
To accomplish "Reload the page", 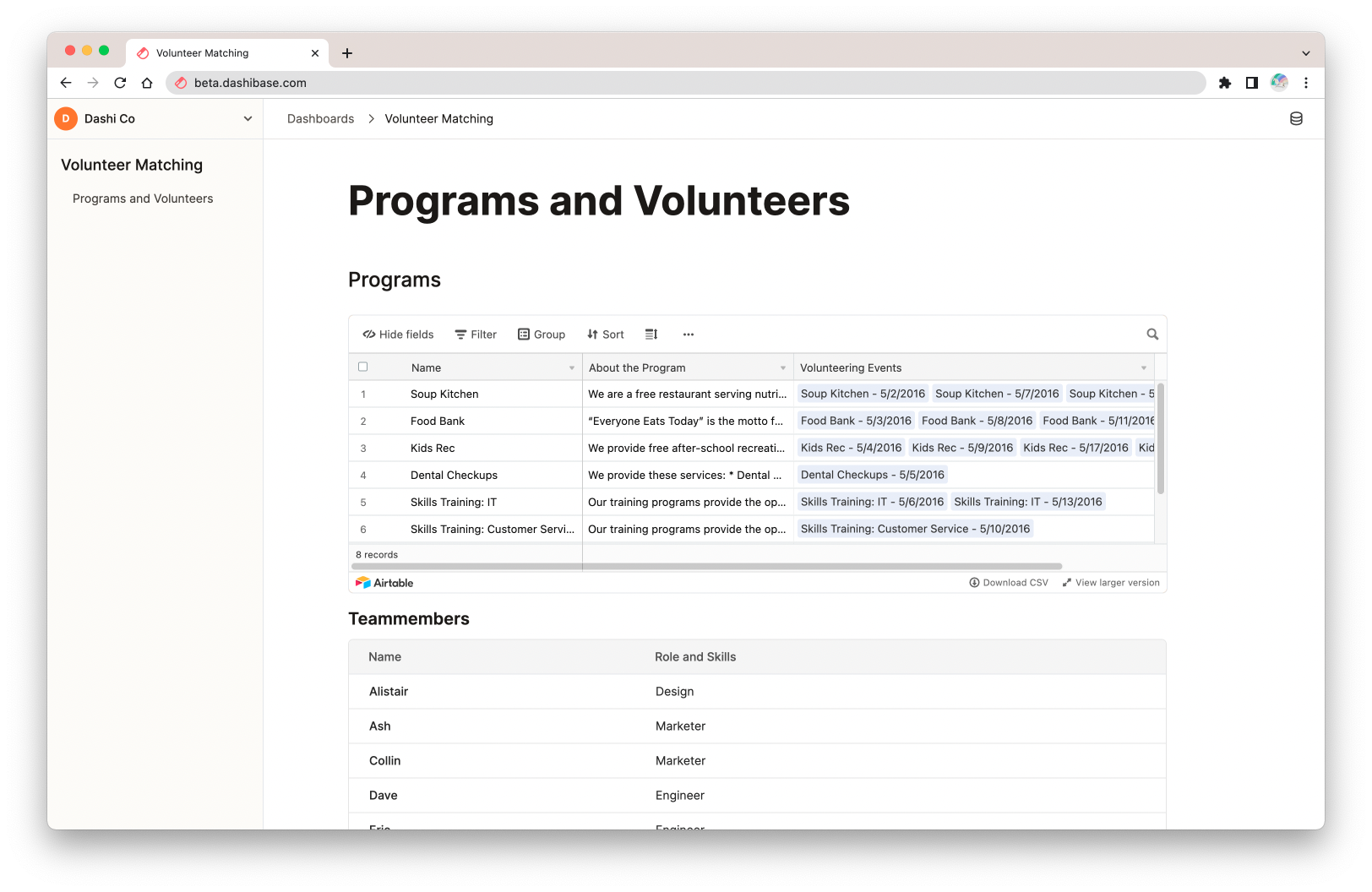I will click(120, 83).
